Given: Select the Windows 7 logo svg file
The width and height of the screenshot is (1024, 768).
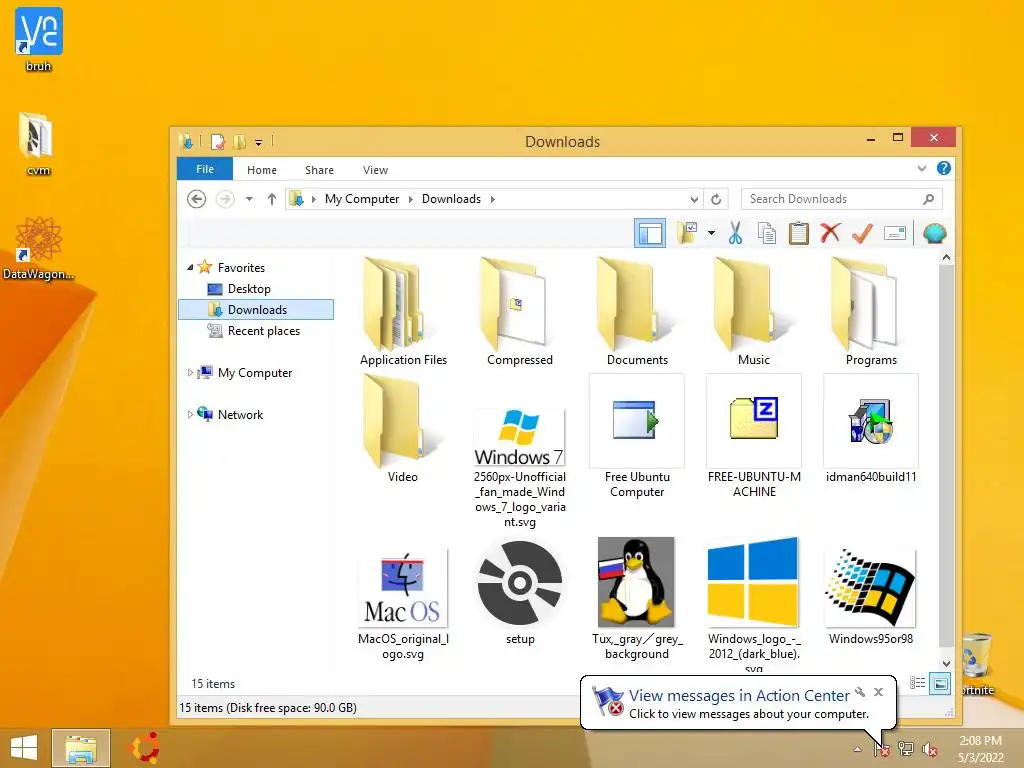Looking at the screenshot, I should 520,468.
